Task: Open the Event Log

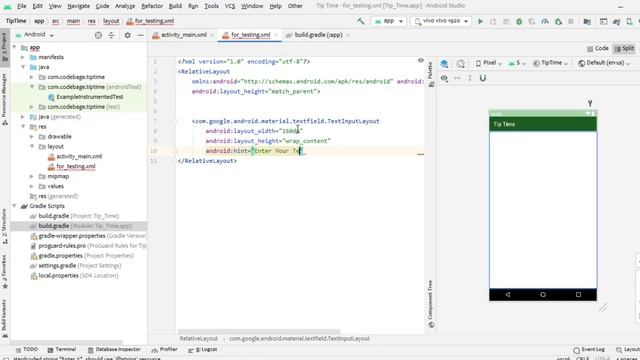Action: tap(589, 350)
